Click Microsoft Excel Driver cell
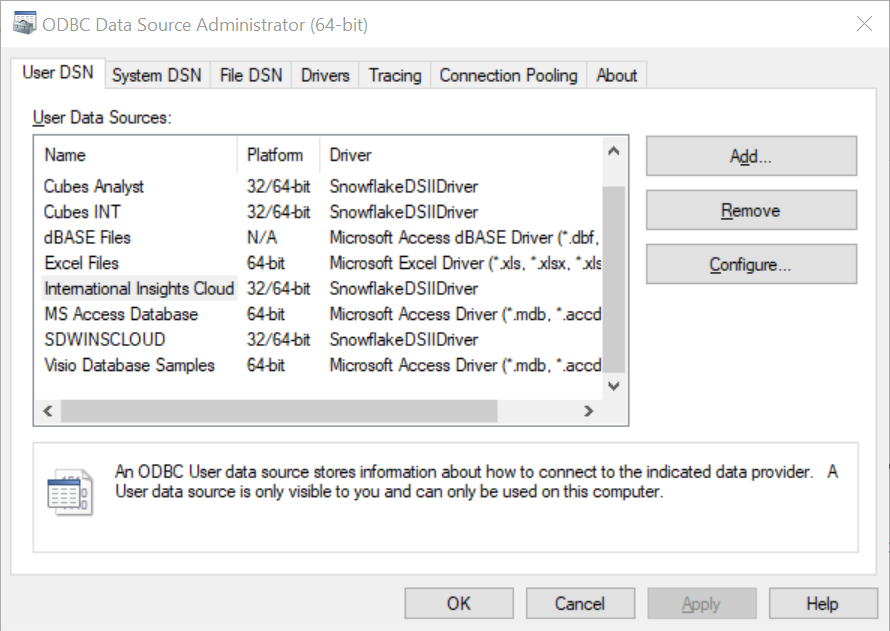The image size is (890, 631). pos(465,263)
